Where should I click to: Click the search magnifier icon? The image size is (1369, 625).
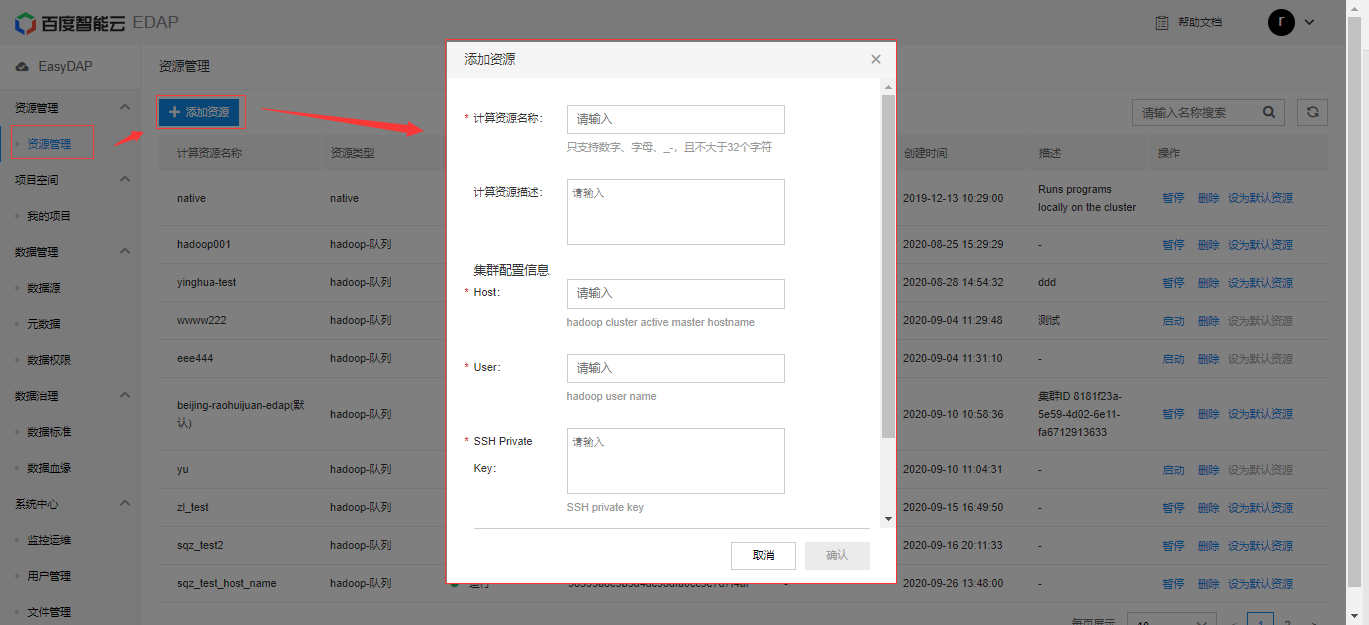tap(1269, 113)
